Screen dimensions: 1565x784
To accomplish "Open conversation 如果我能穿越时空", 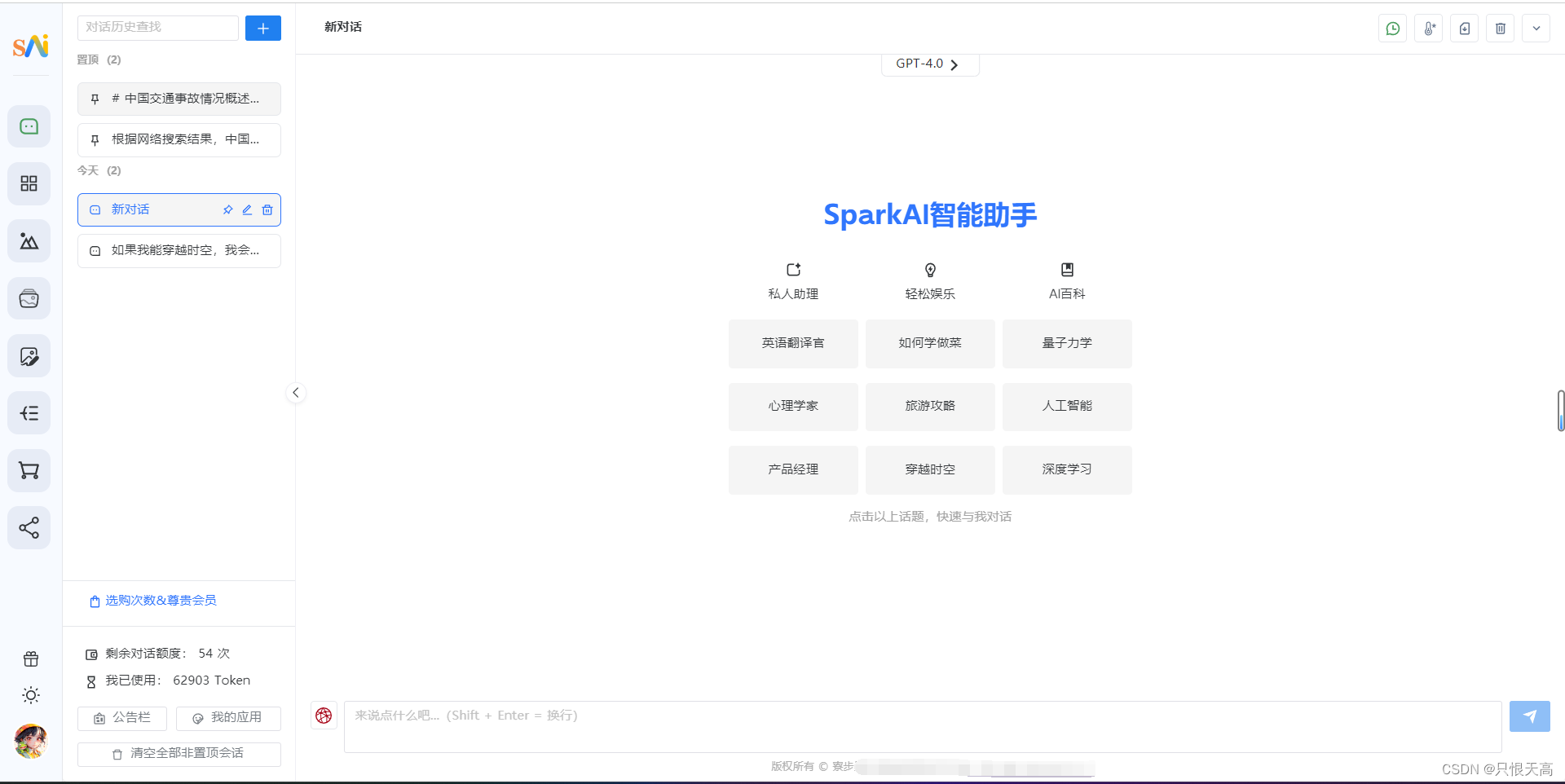I will pyautogui.click(x=179, y=250).
